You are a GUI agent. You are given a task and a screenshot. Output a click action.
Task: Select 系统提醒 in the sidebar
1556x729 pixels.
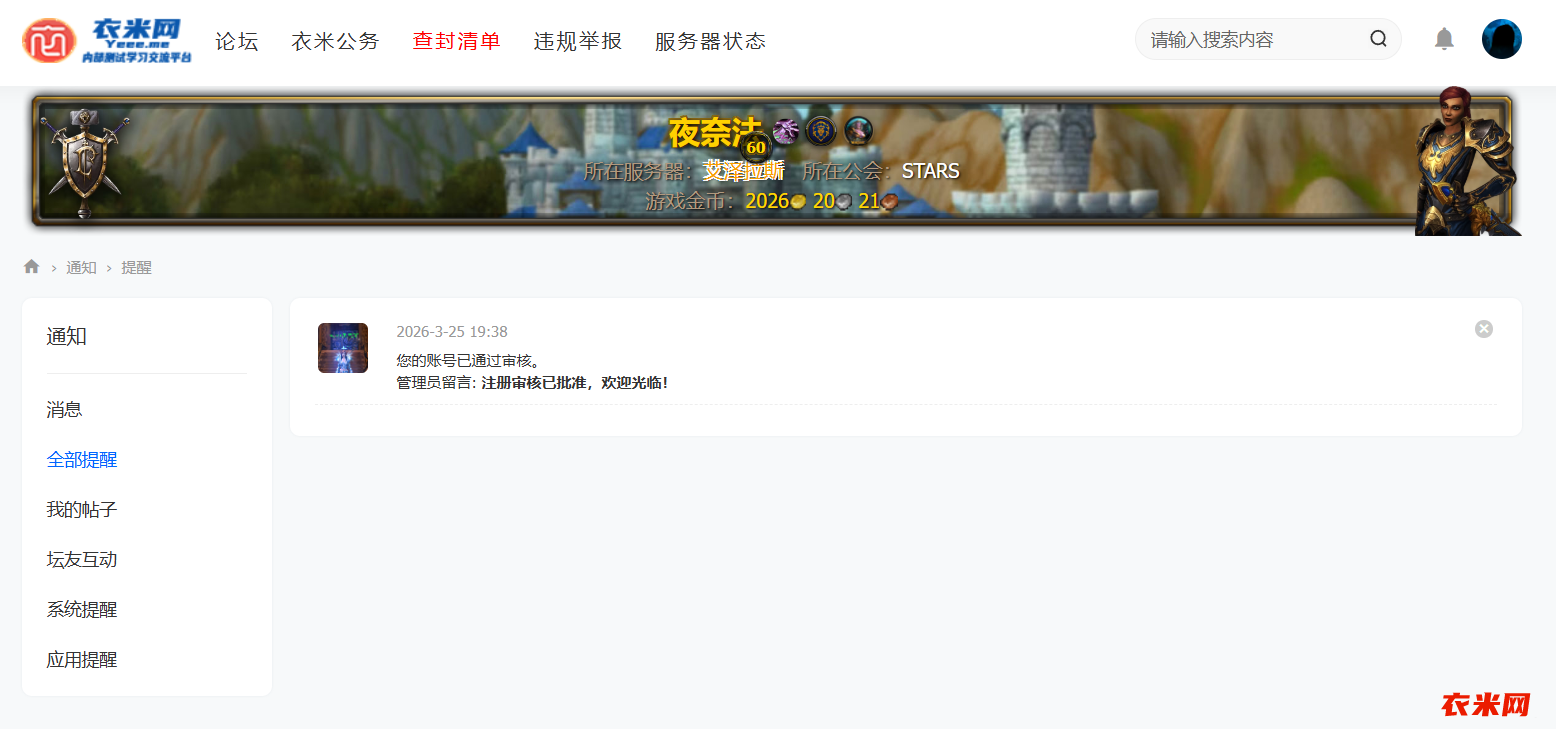(82, 609)
